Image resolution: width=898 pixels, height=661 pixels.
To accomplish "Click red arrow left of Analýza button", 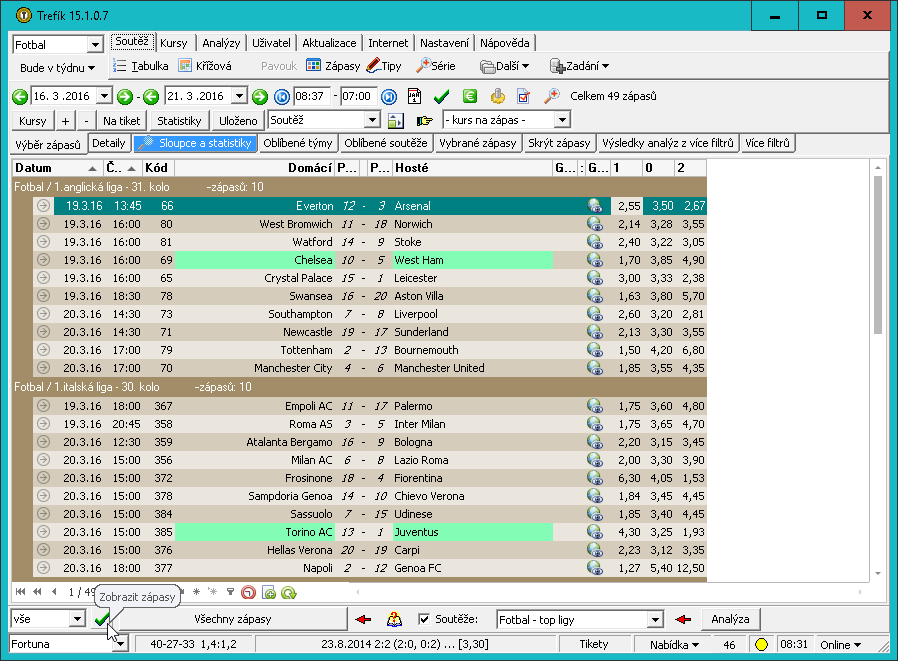I will click(683, 619).
